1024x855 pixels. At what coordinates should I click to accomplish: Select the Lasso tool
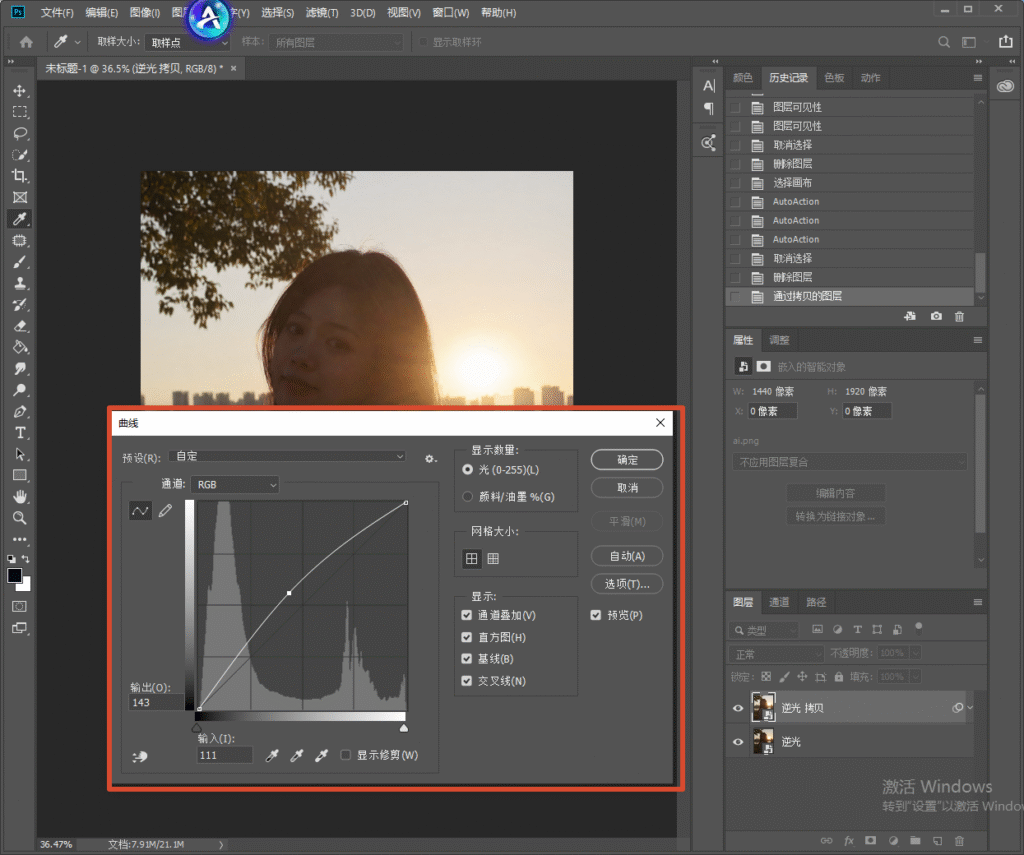pos(20,133)
